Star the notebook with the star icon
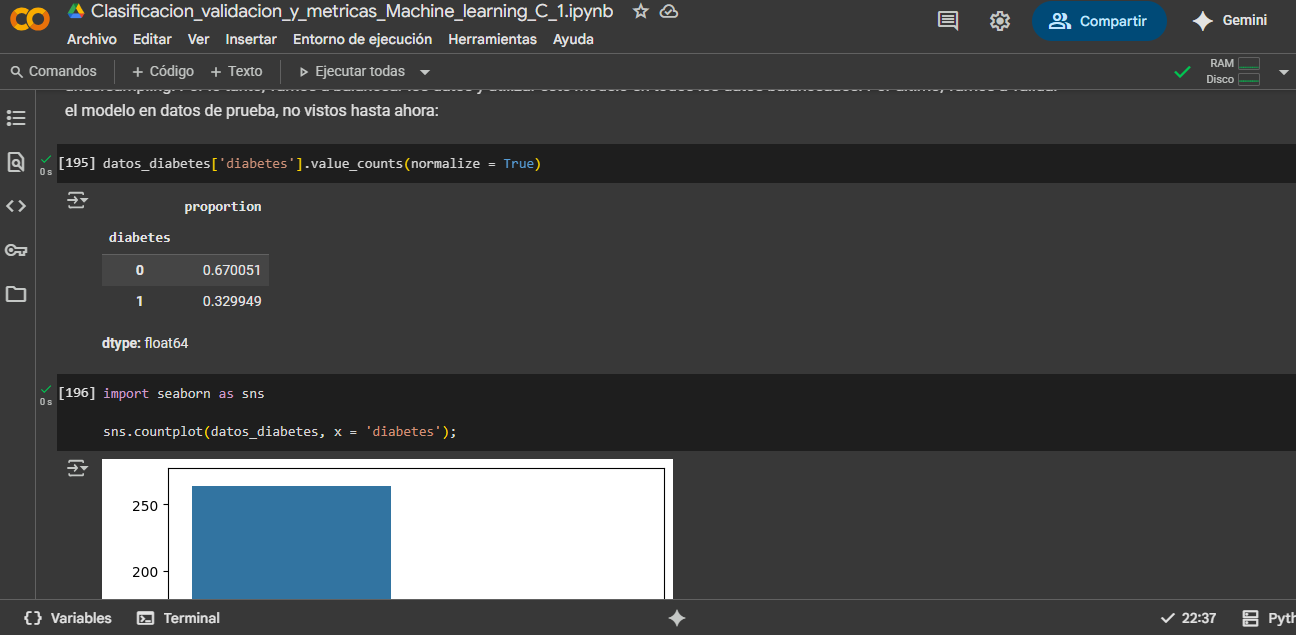The height and width of the screenshot is (635, 1296). [x=641, y=12]
